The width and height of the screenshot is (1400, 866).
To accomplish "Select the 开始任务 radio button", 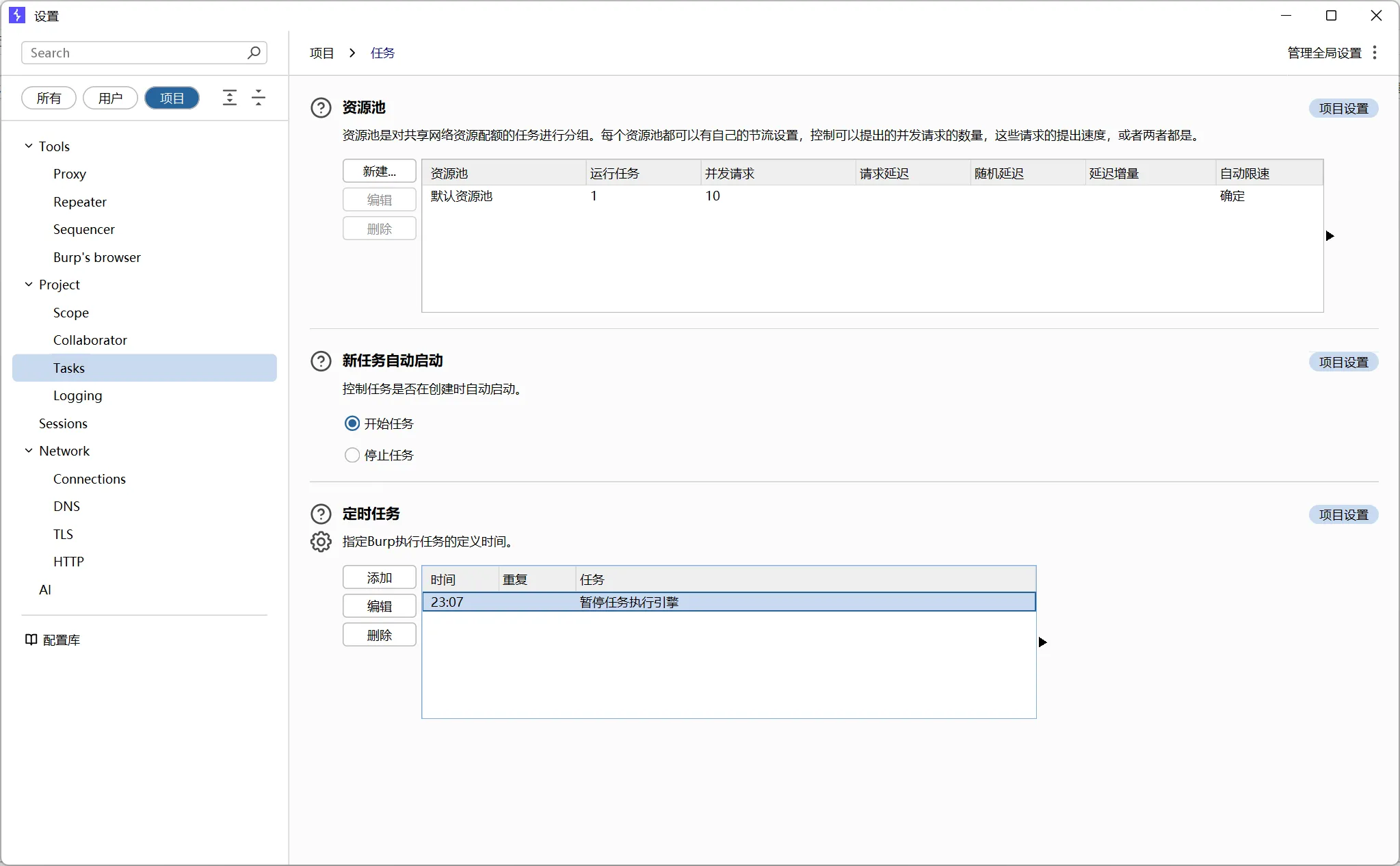I will click(352, 423).
